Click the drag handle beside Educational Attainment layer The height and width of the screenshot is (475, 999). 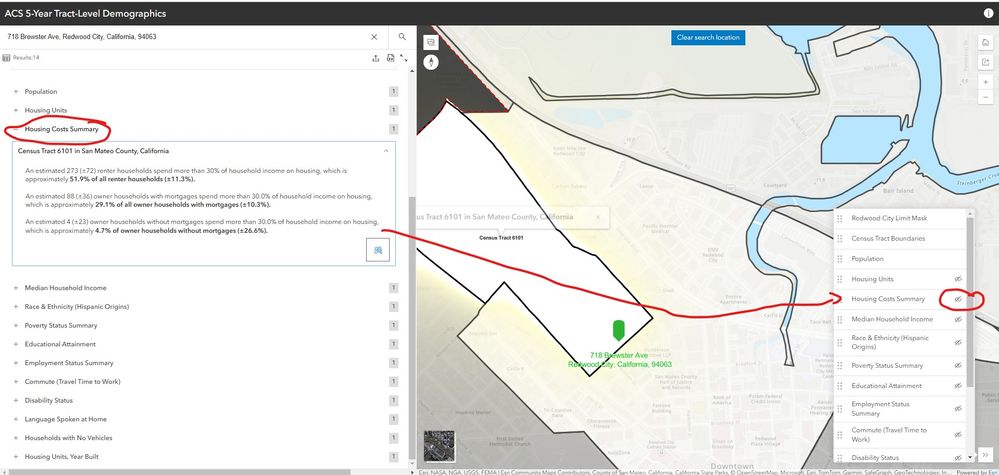coord(840,386)
